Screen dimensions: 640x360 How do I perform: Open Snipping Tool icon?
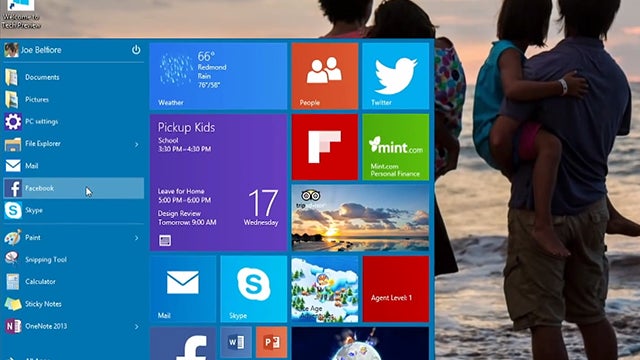tap(12, 259)
